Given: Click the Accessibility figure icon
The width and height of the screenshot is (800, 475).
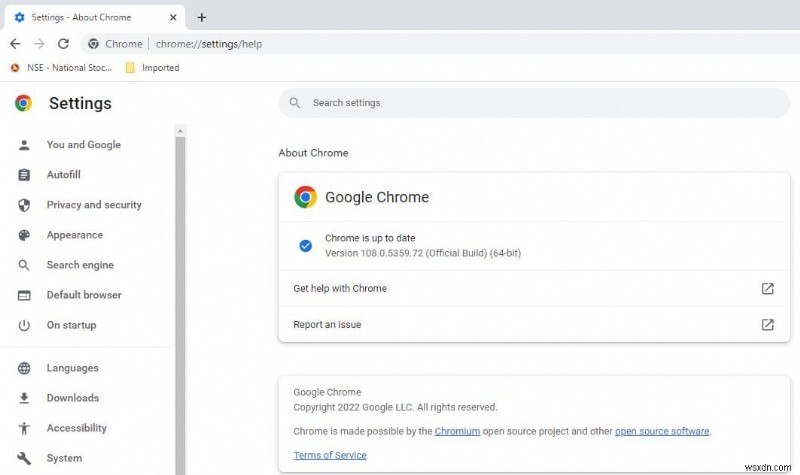Looking at the screenshot, I should click(24, 429).
